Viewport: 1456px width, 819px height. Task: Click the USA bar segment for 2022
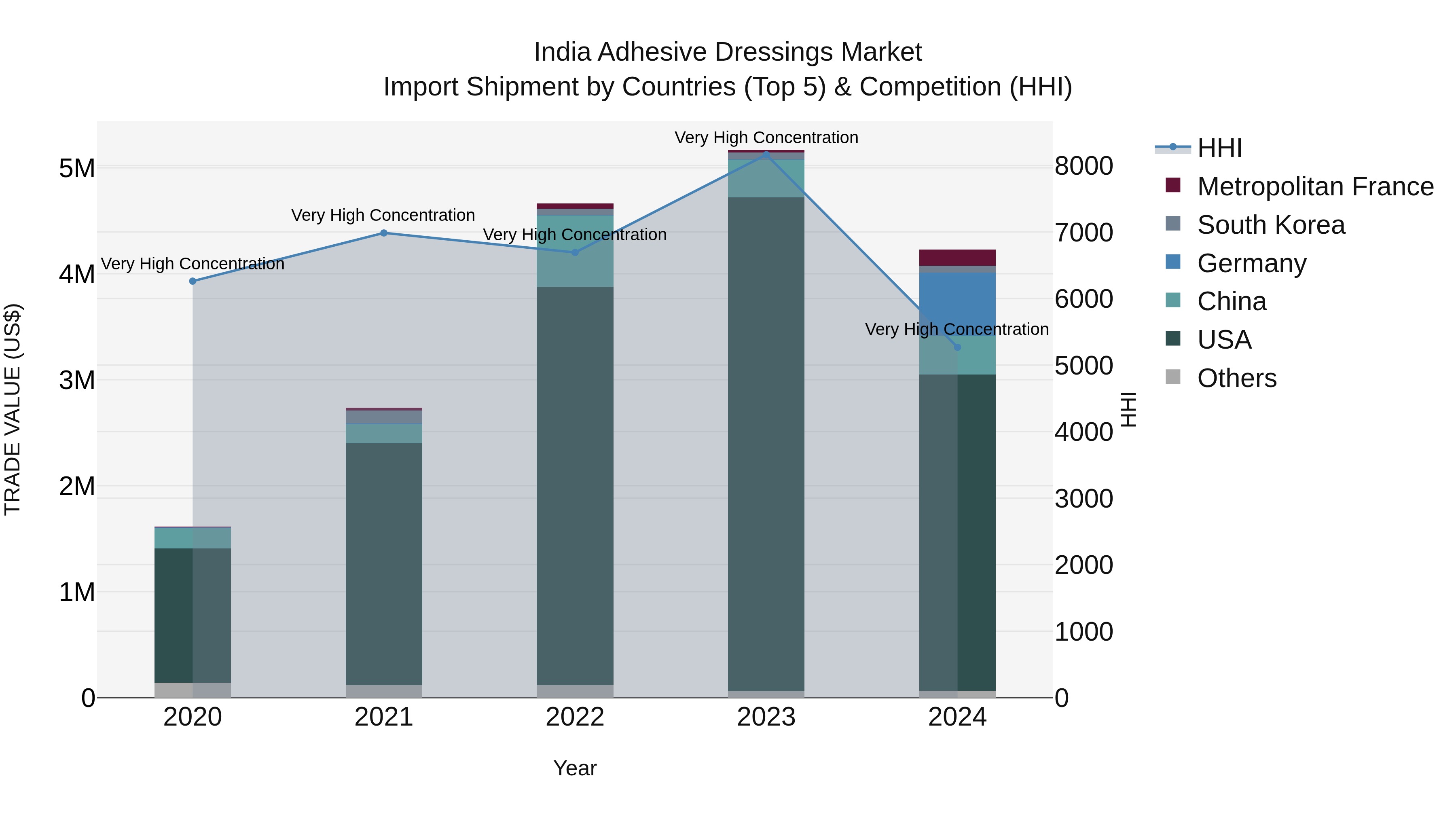pos(575,486)
